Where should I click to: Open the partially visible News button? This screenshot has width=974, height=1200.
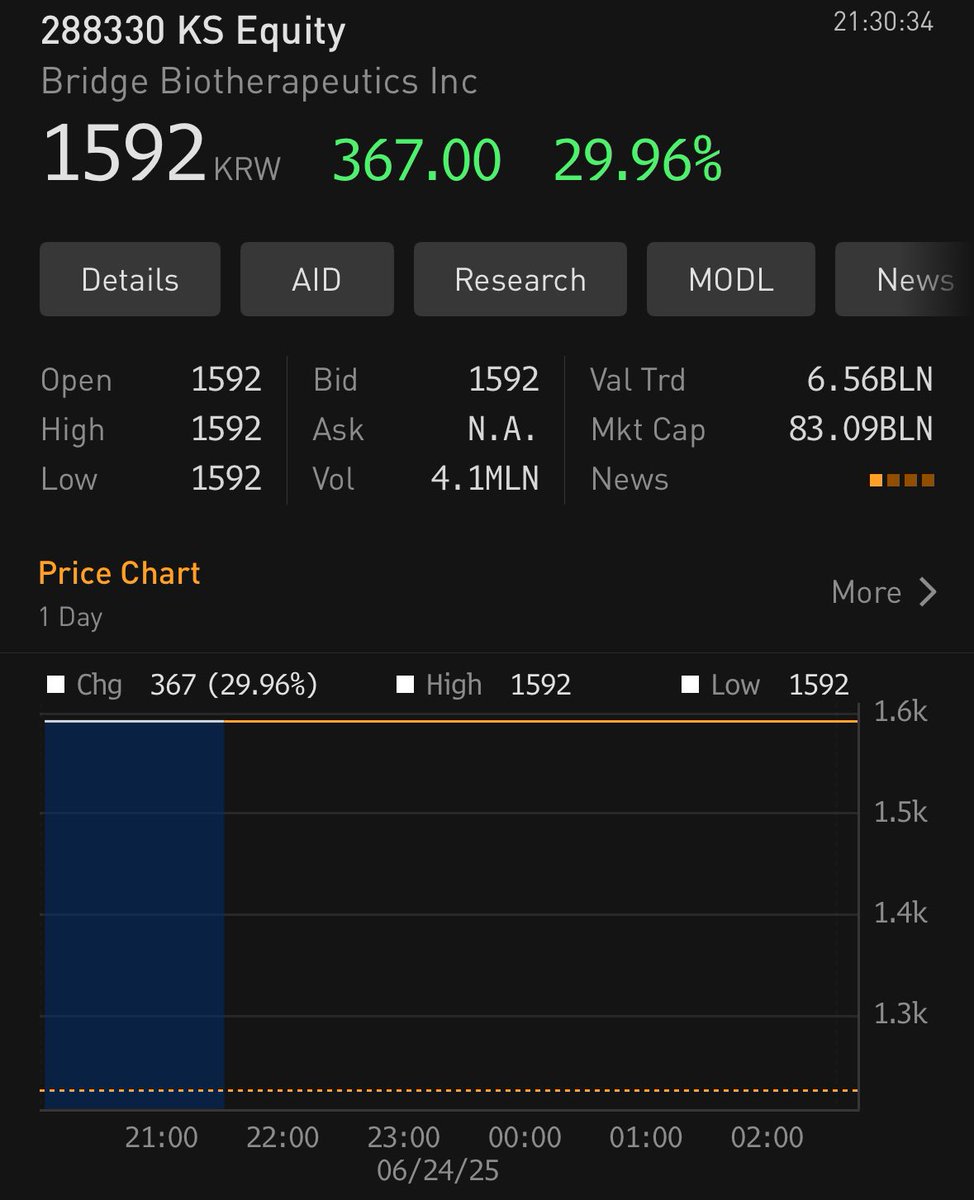coord(904,279)
